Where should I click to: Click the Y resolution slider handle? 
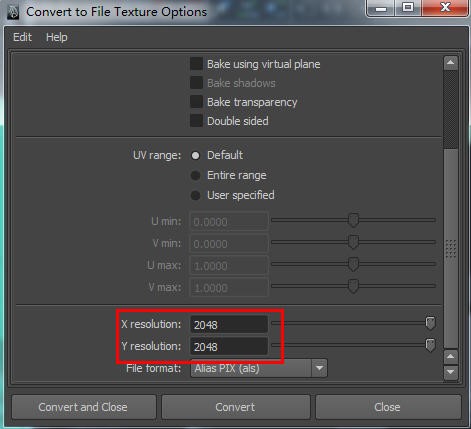pyautogui.click(x=430, y=345)
